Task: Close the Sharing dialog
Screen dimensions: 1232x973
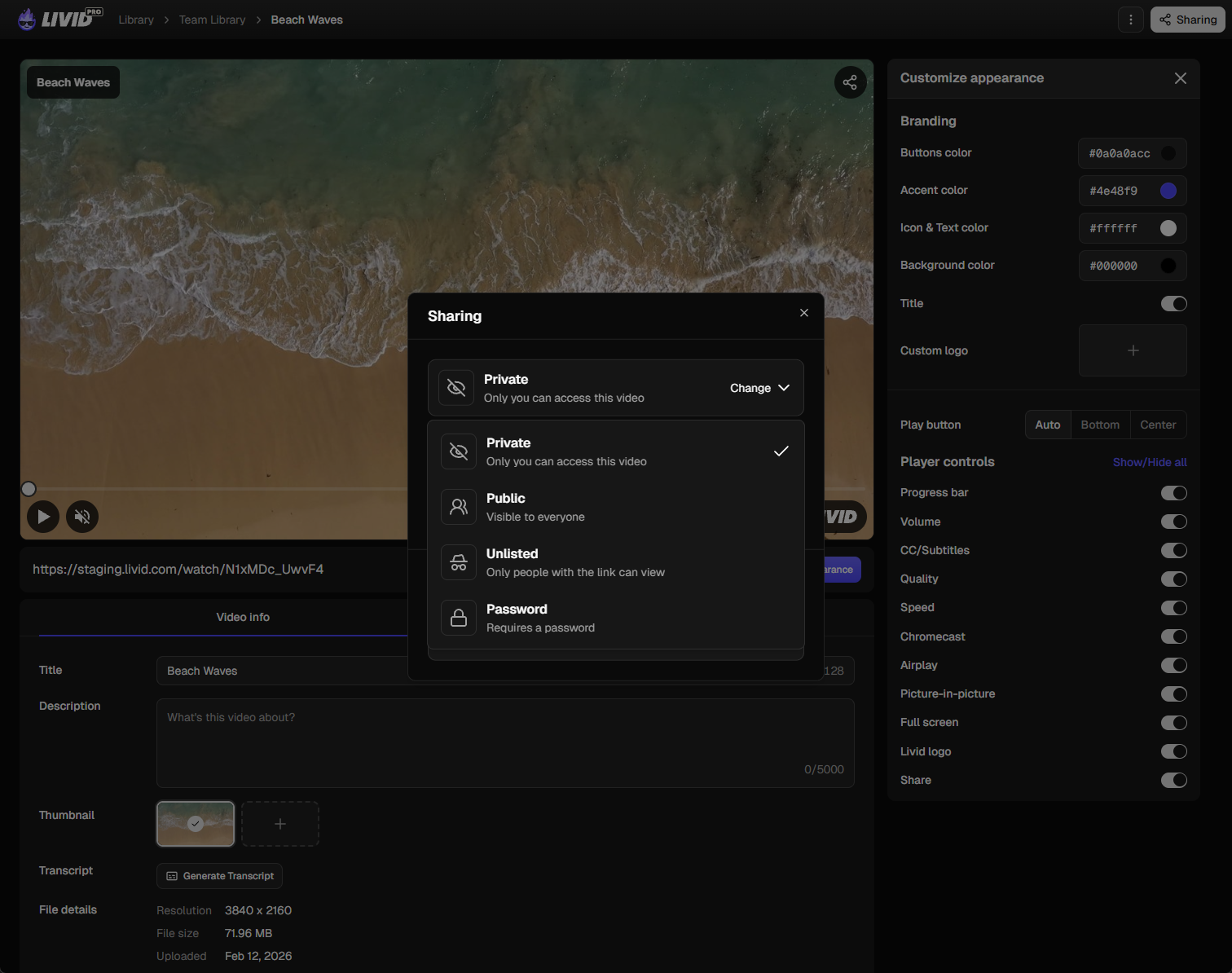Action: coord(803,313)
